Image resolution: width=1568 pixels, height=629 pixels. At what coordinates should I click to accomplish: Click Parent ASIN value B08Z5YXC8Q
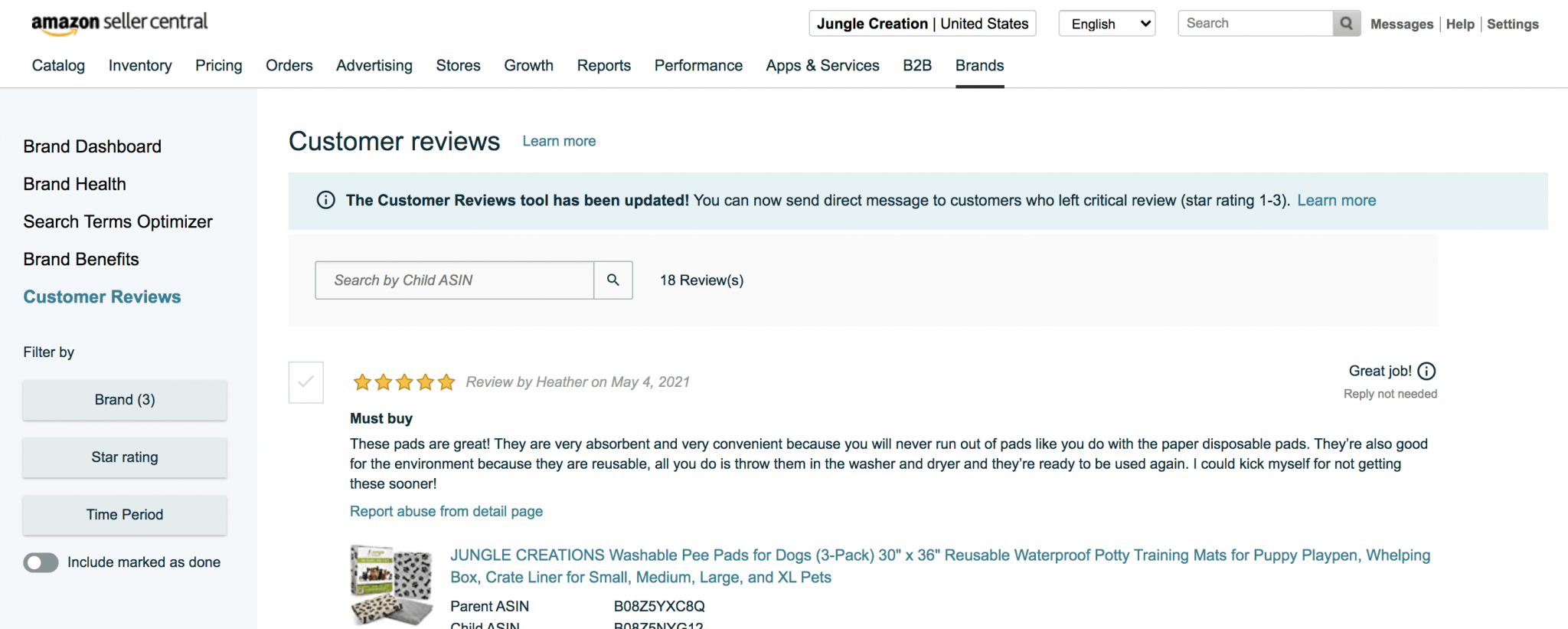coord(659,607)
